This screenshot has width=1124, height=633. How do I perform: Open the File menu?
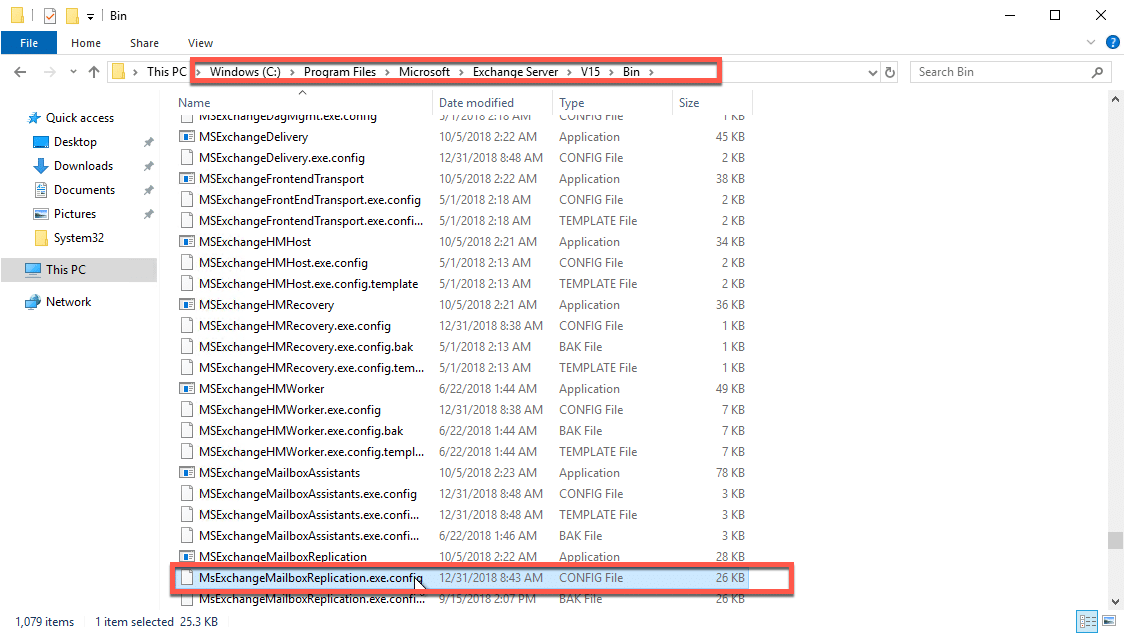point(29,43)
